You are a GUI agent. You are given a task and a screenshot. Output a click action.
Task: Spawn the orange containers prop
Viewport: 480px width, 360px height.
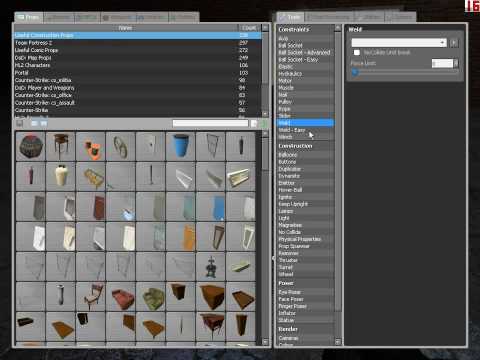click(x=91, y=146)
